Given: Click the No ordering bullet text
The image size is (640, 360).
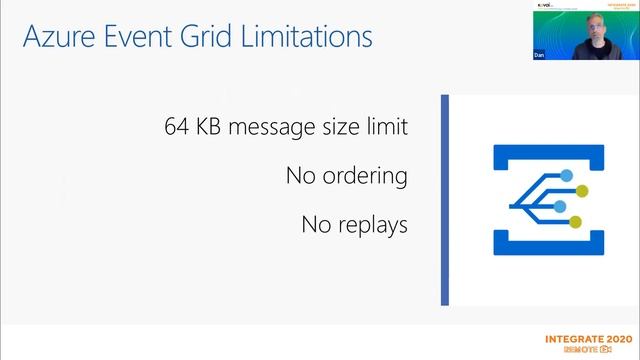Looking at the screenshot, I should [347, 176].
